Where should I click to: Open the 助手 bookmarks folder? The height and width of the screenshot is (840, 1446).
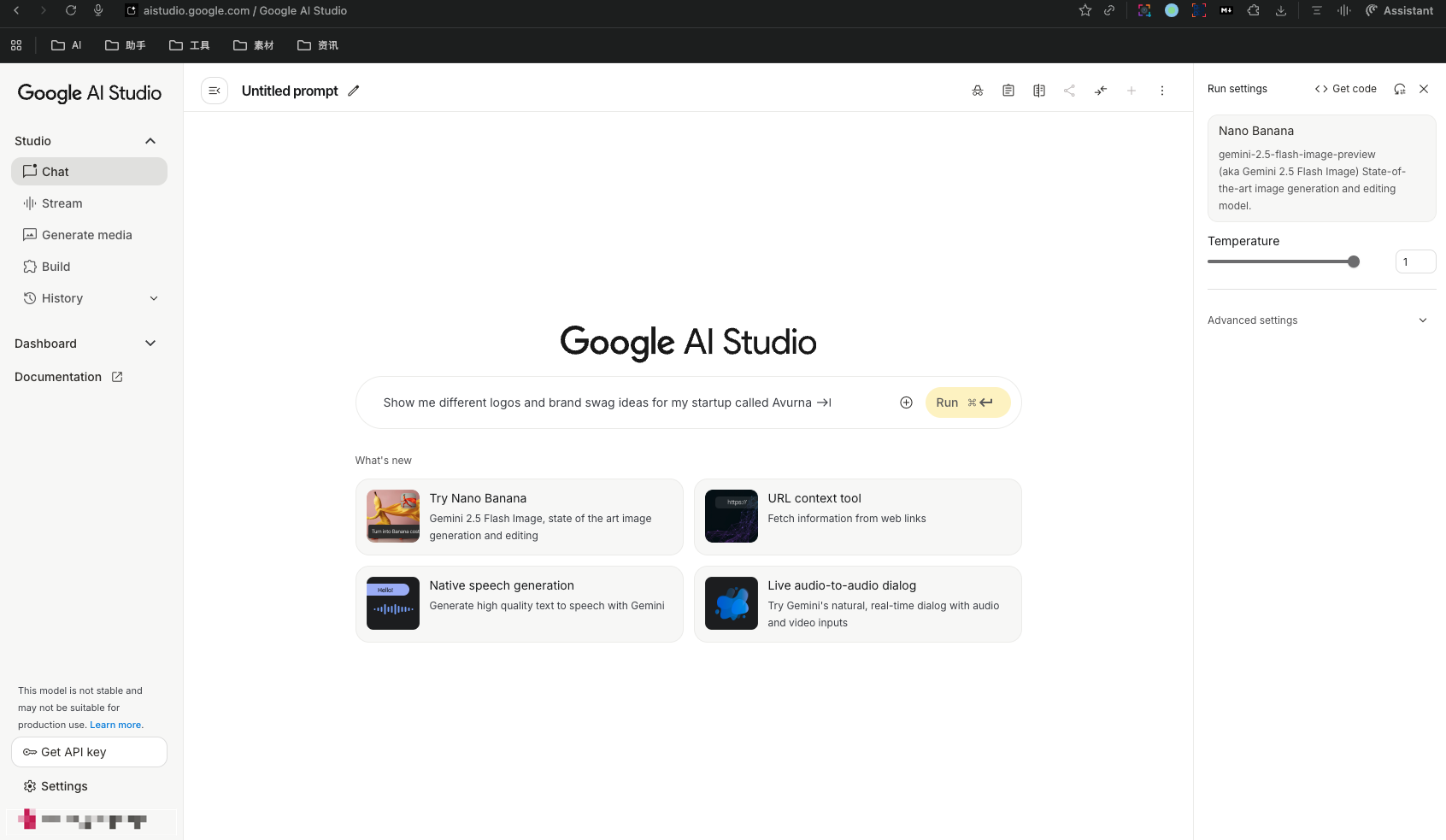coord(126,45)
